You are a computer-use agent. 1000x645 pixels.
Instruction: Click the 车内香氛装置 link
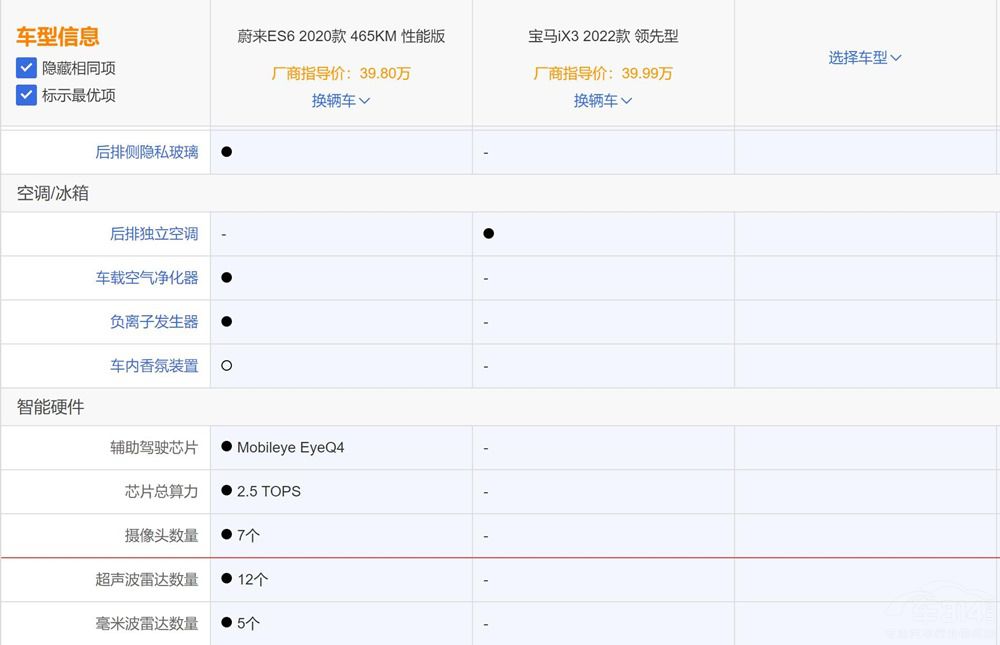click(154, 366)
